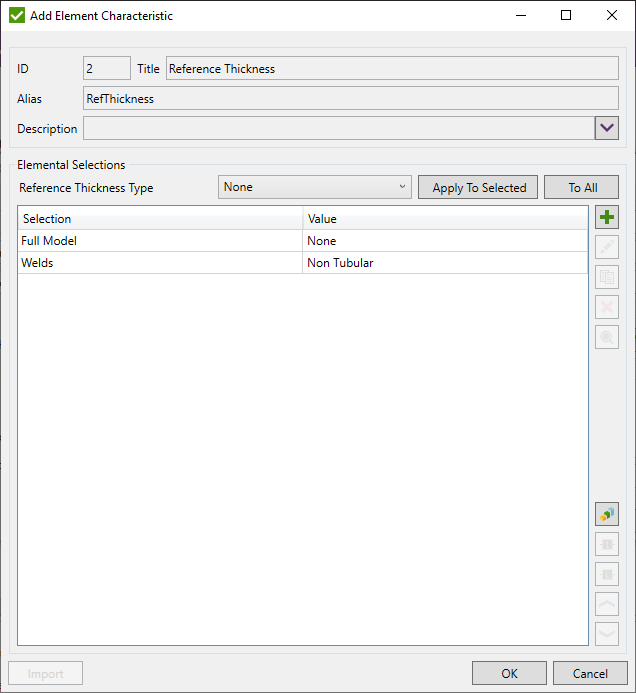
Task: Click the copy selection icon
Action: pos(606,277)
